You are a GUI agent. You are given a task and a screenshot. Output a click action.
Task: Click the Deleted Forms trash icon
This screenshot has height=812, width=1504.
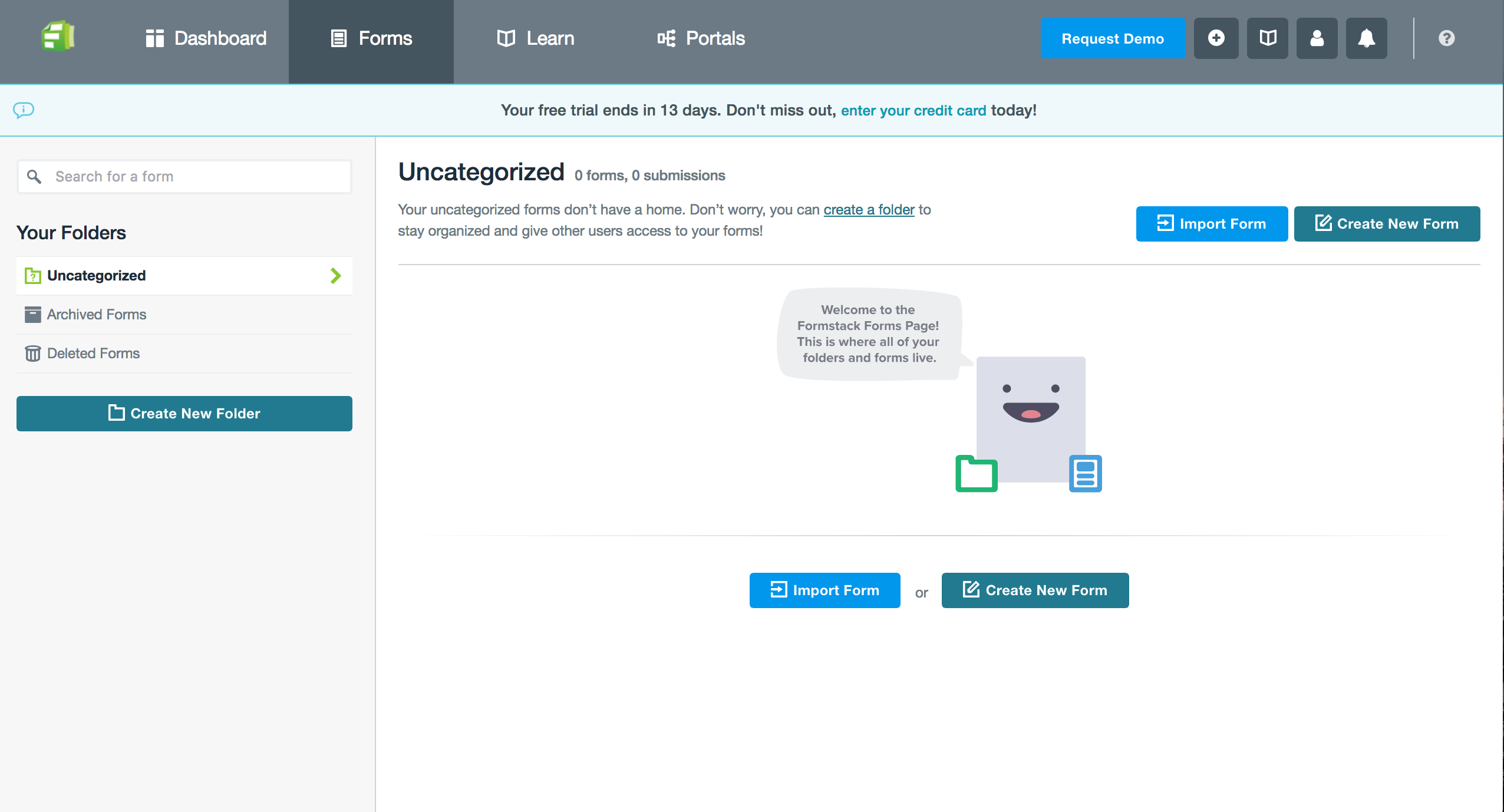32,354
